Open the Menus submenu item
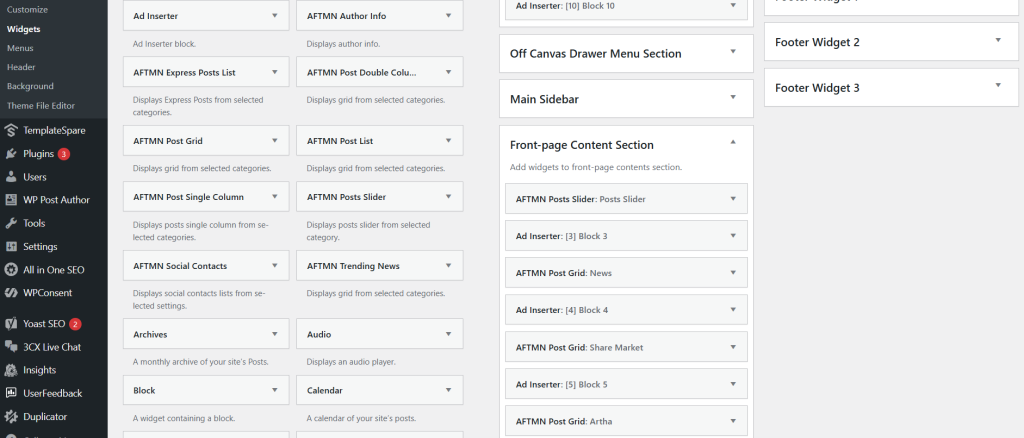The height and width of the screenshot is (438, 1024). pos(20,48)
